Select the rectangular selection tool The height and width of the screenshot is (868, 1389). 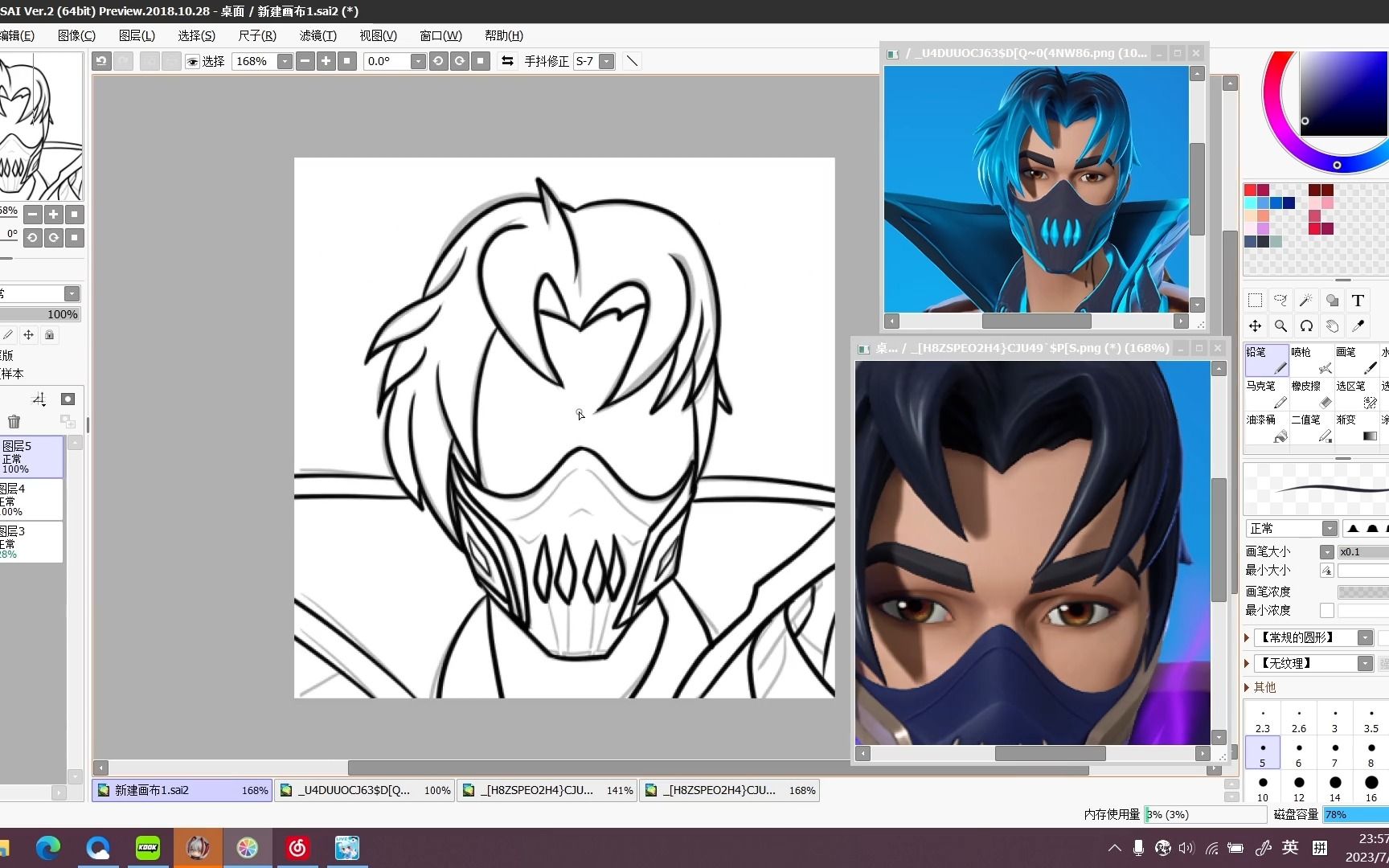pos(1255,301)
